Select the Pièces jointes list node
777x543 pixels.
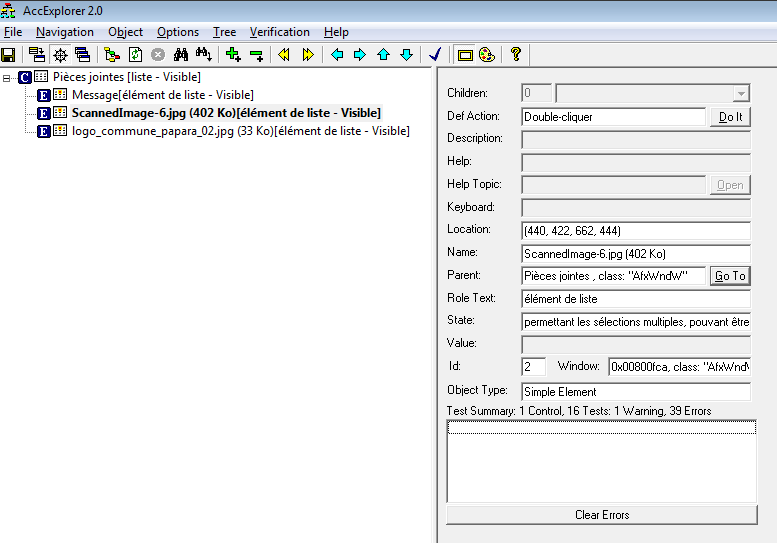126,77
